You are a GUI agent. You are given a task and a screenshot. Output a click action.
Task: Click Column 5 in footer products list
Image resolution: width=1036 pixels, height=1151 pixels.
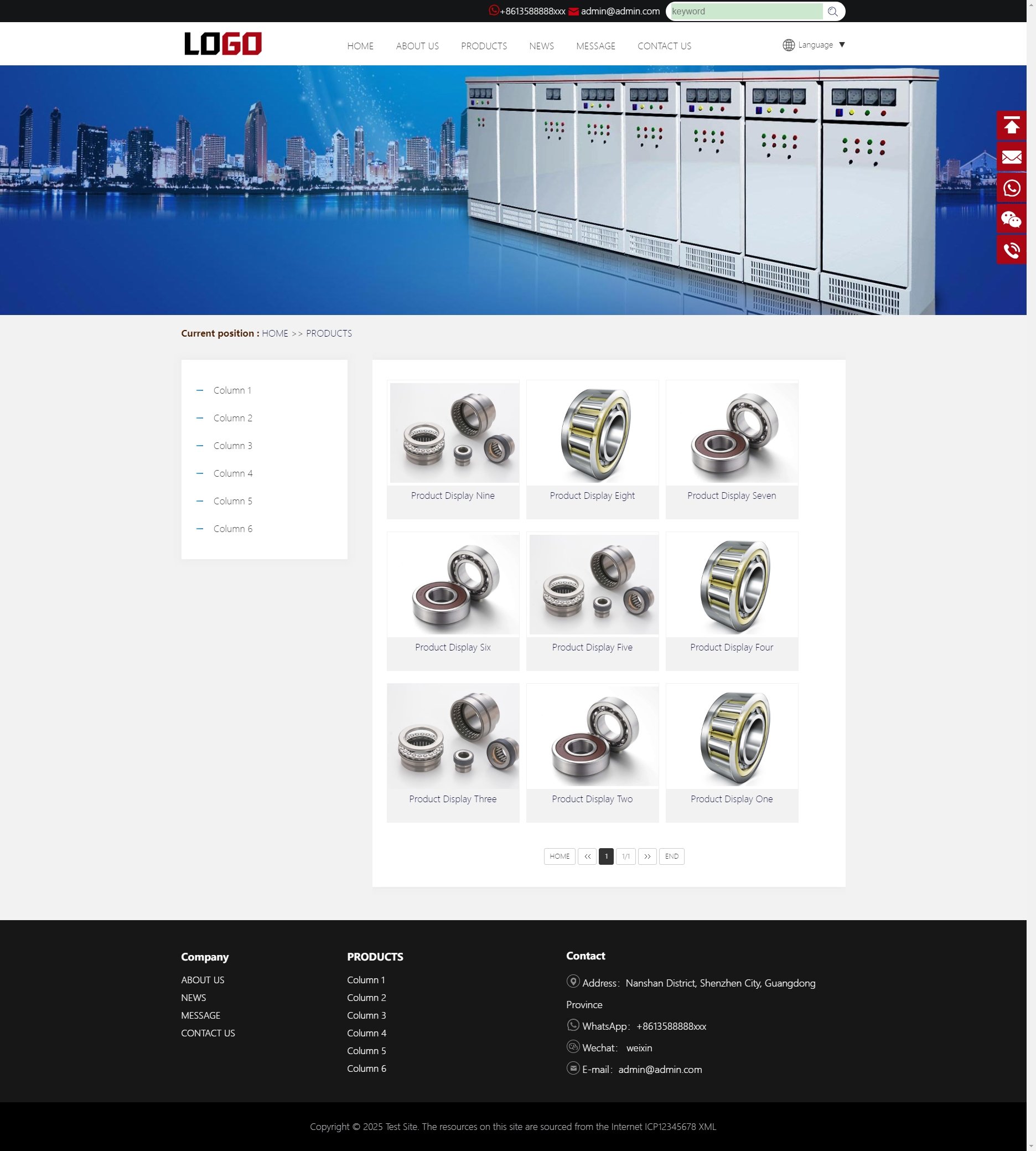point(366,1051)
